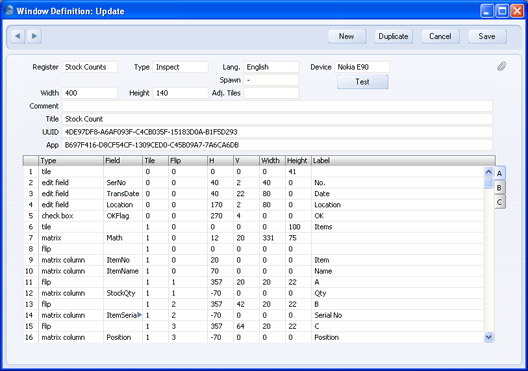The width and height of the screenshot is (528, 371).
Task: Click 'Position' field cell in row 16
Action: 123,337
